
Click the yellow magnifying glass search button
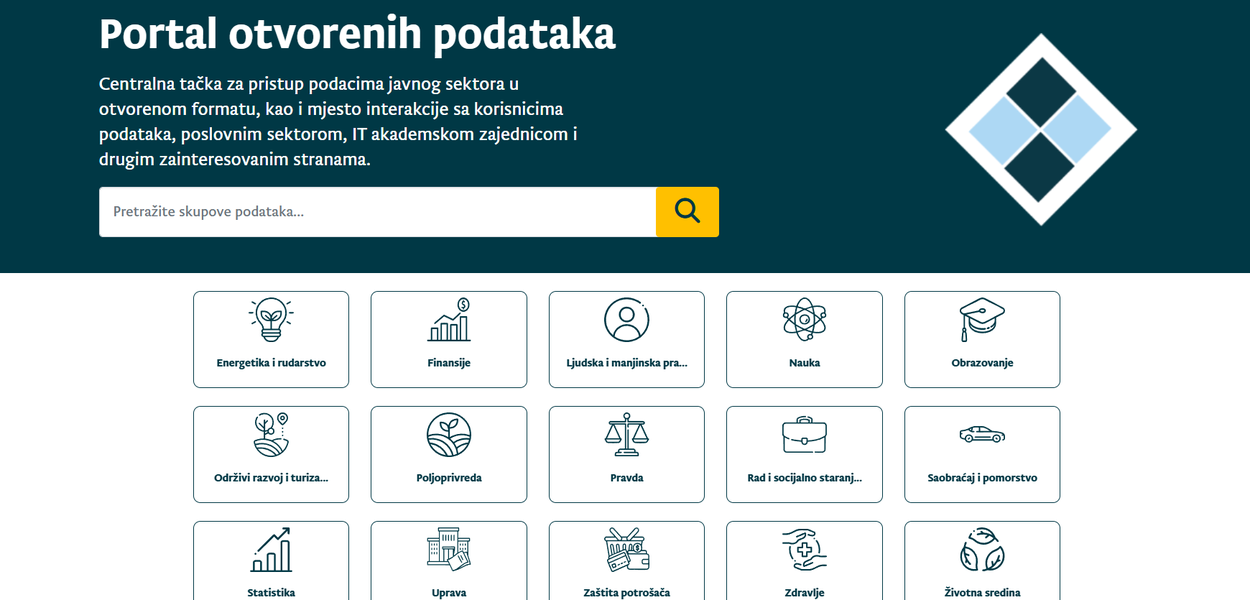pyautogui.click(x=687, y=211)
